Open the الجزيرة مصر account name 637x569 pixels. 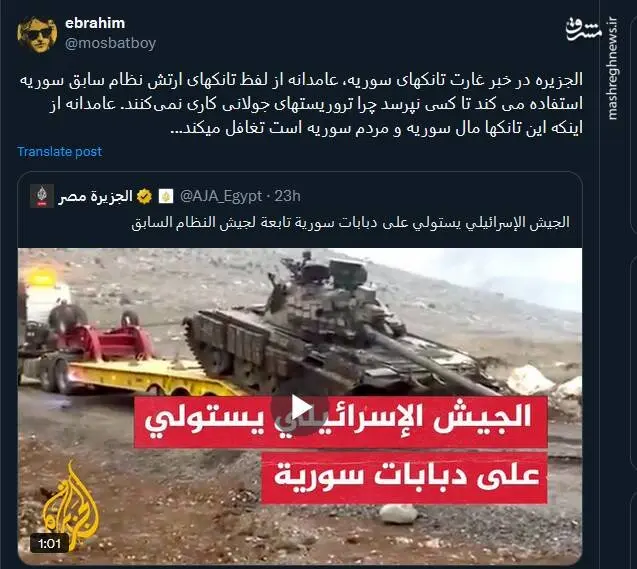[95, 197]
